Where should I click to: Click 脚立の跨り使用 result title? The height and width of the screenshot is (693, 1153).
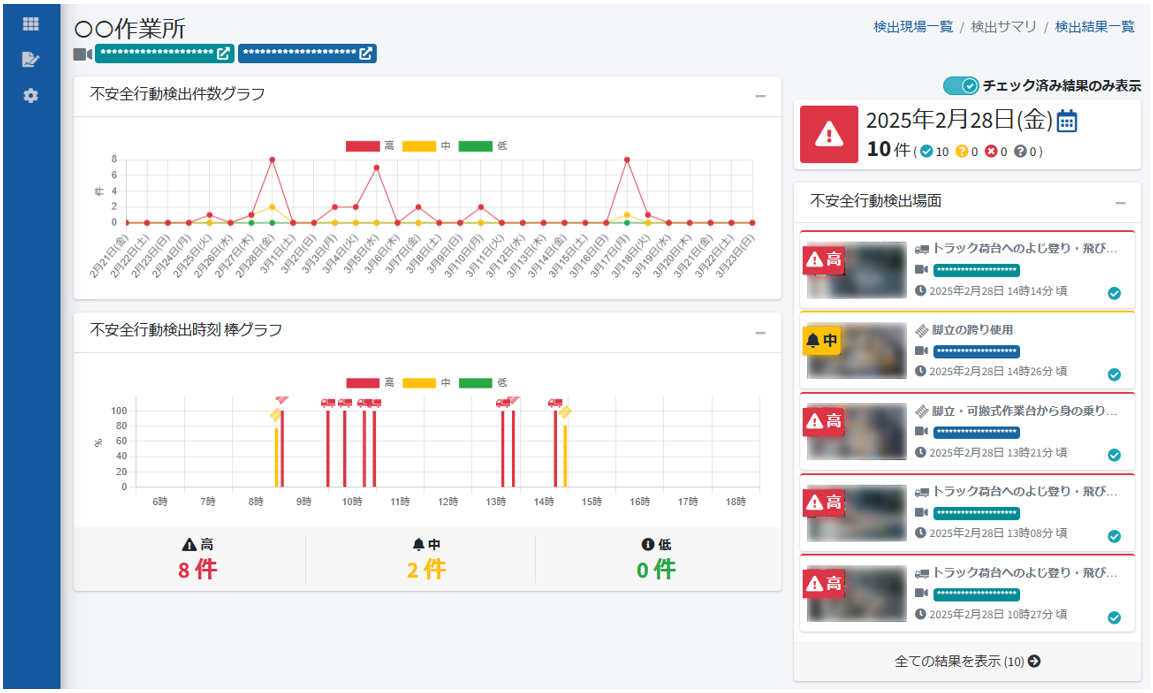pyautogui.click(x=972, y=330)
